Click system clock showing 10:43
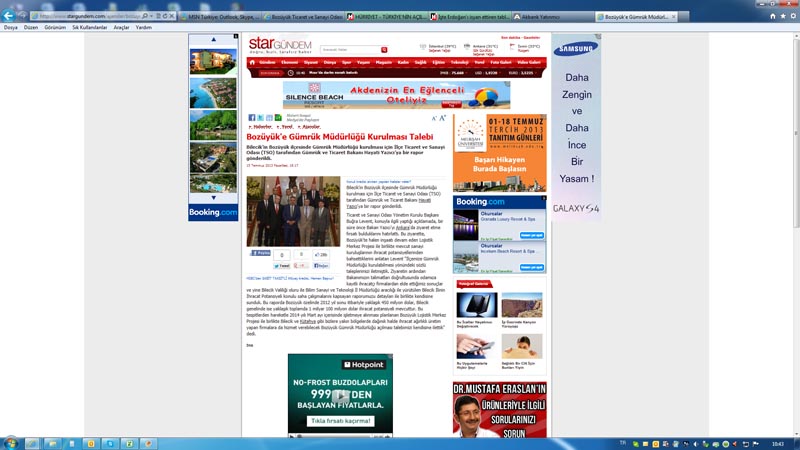 click(x=778, y=444)
